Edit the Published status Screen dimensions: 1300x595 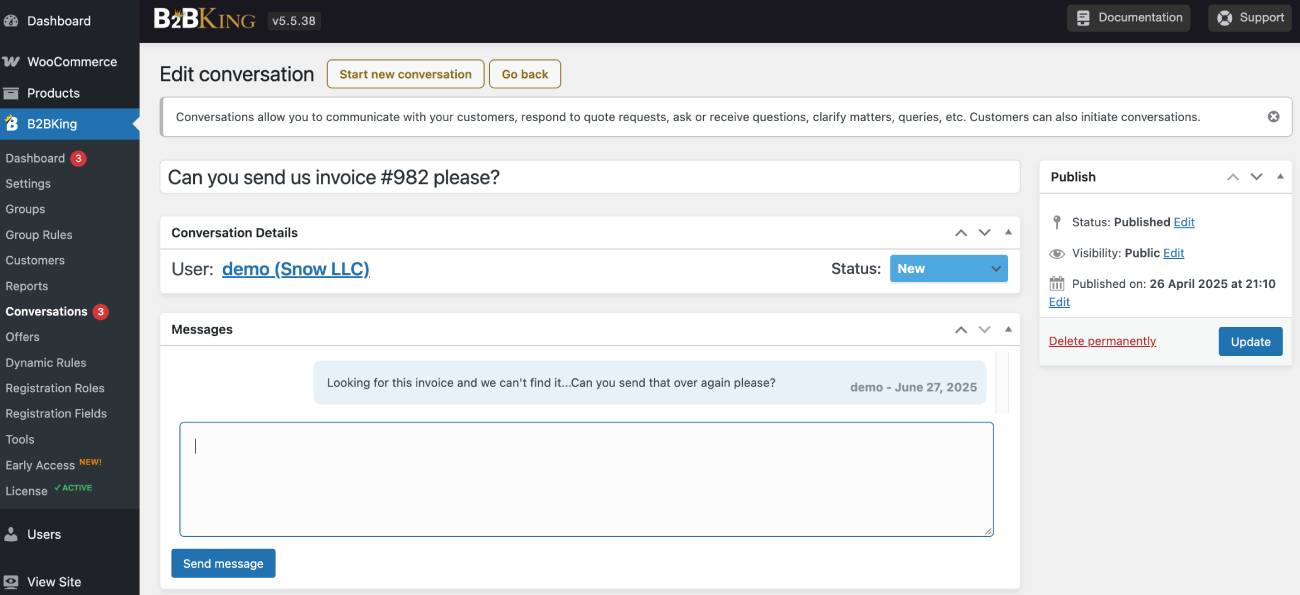tap(1184, 222)
